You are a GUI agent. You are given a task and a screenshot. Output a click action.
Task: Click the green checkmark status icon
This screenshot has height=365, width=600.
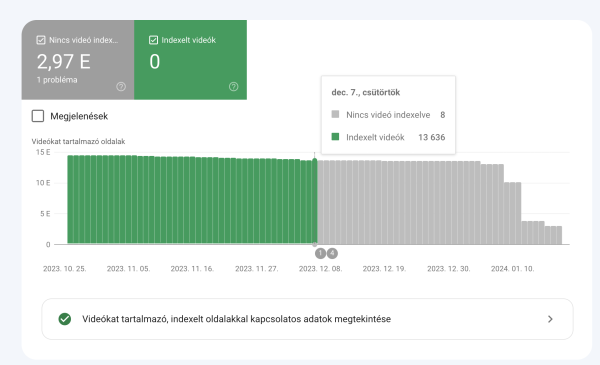(65, 319)
